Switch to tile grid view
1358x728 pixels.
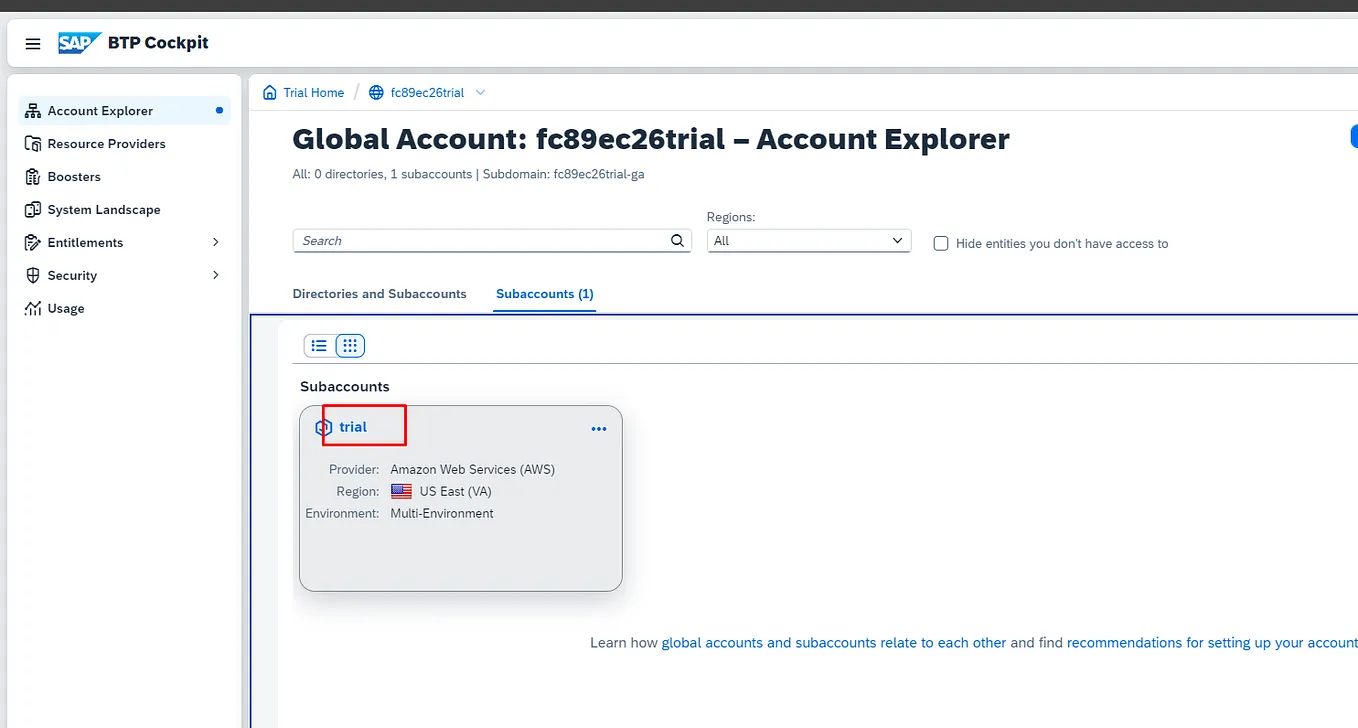tap(349, 346)
